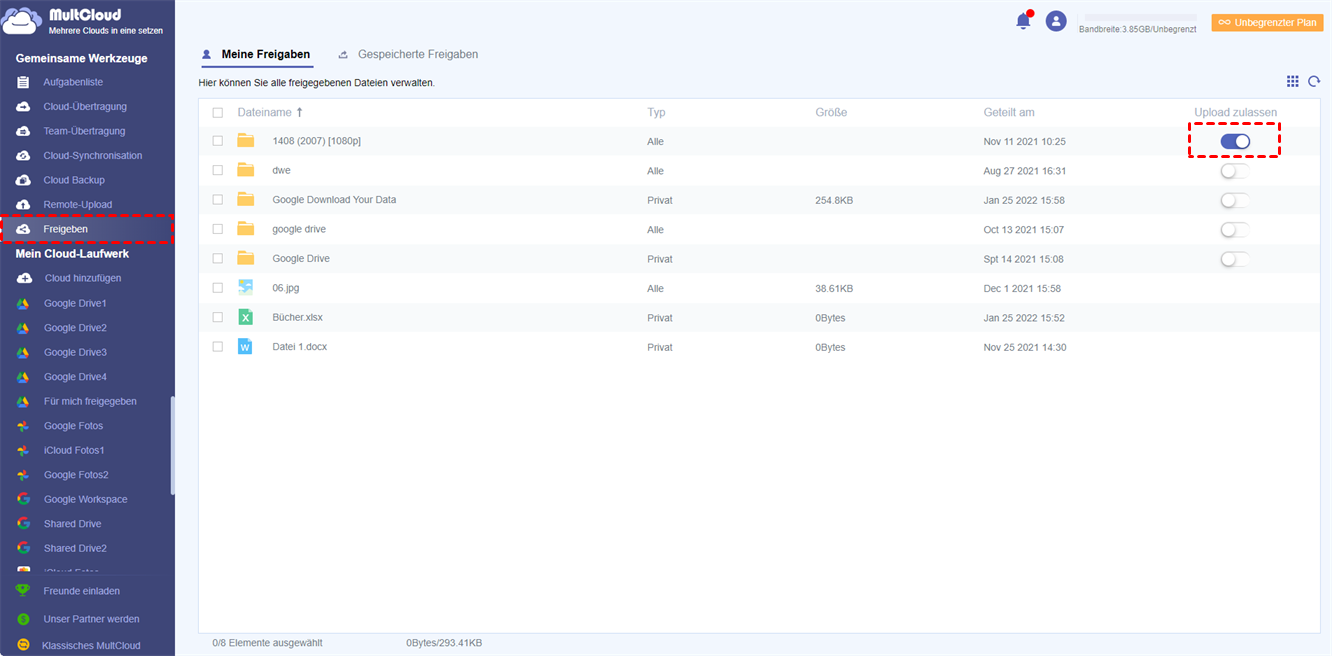The height and width of the screenshot is (656, 1332).
Task: Enable upload toggle for lowercase google drive
Action: 1235,230
